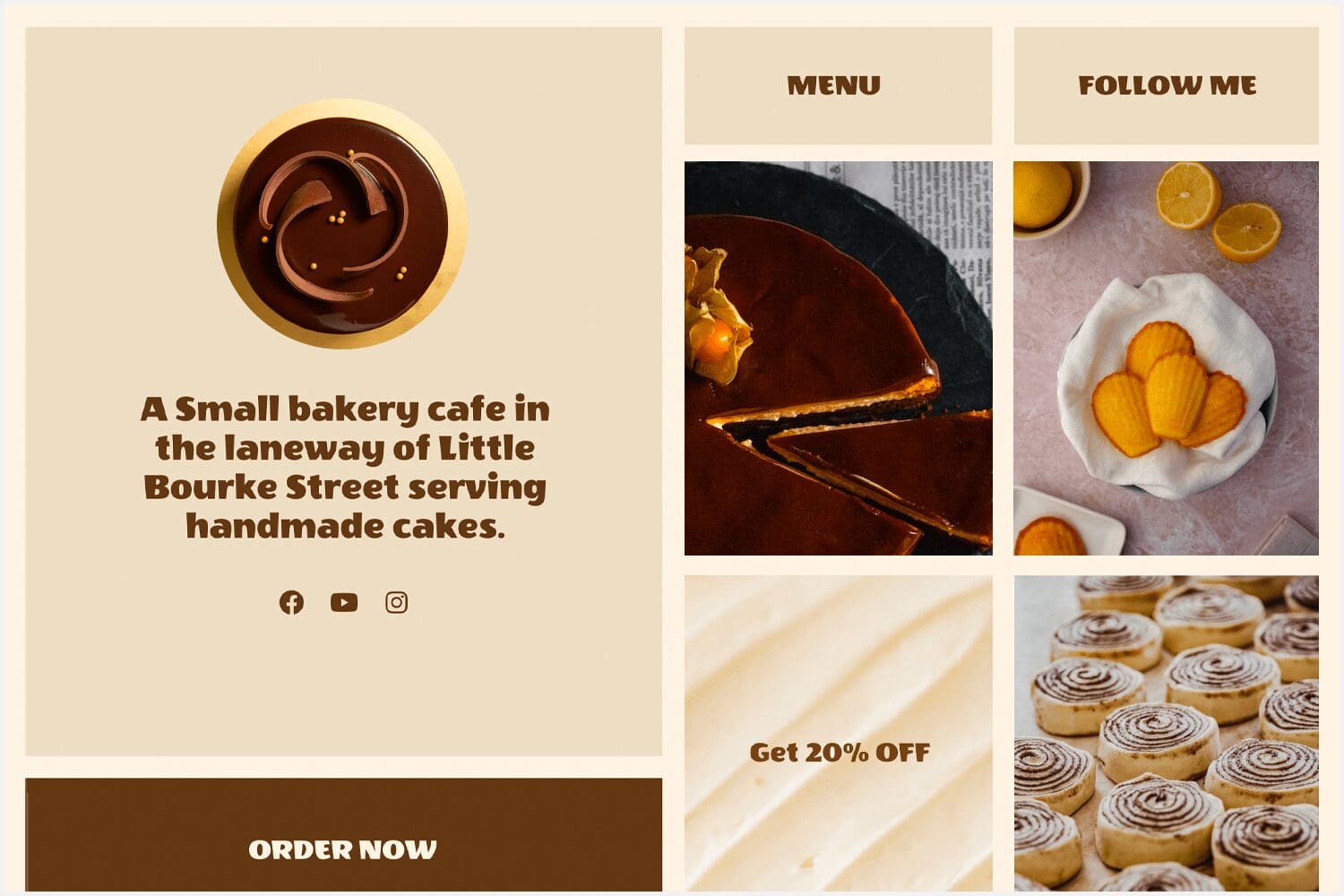The width and height of the screenshot is (1344, 896).
Task: Click the bowl holding a whole lemon
Action: point(1048,199)
